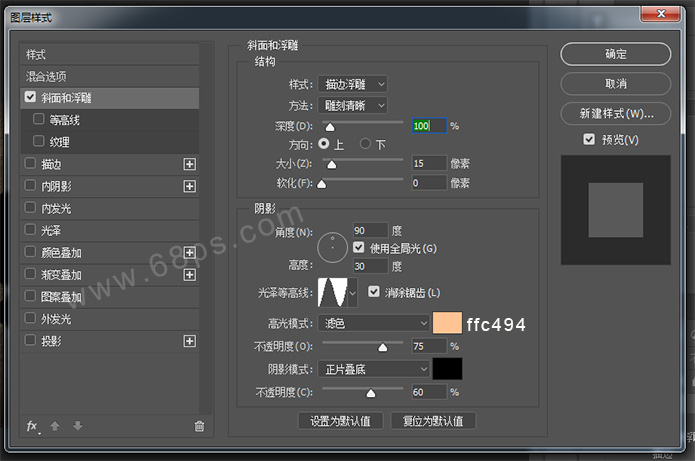Click the shadow opacity field showing 60
Screen dimensions: 695x461
pos(429,392)
